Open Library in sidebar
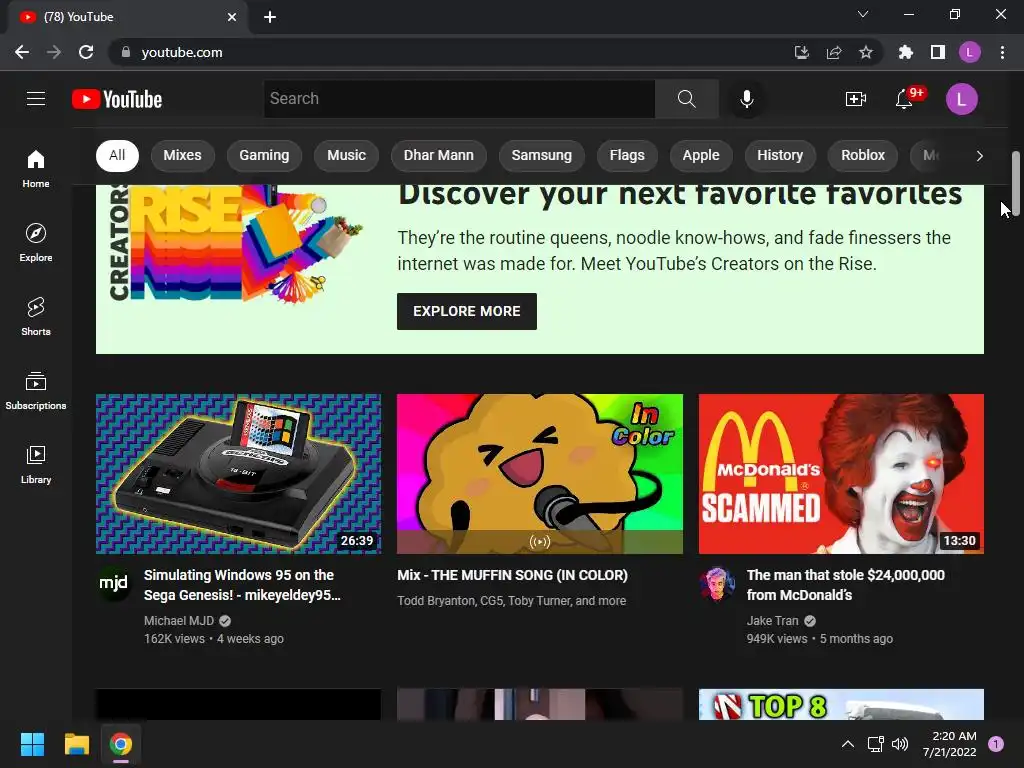 36,464
